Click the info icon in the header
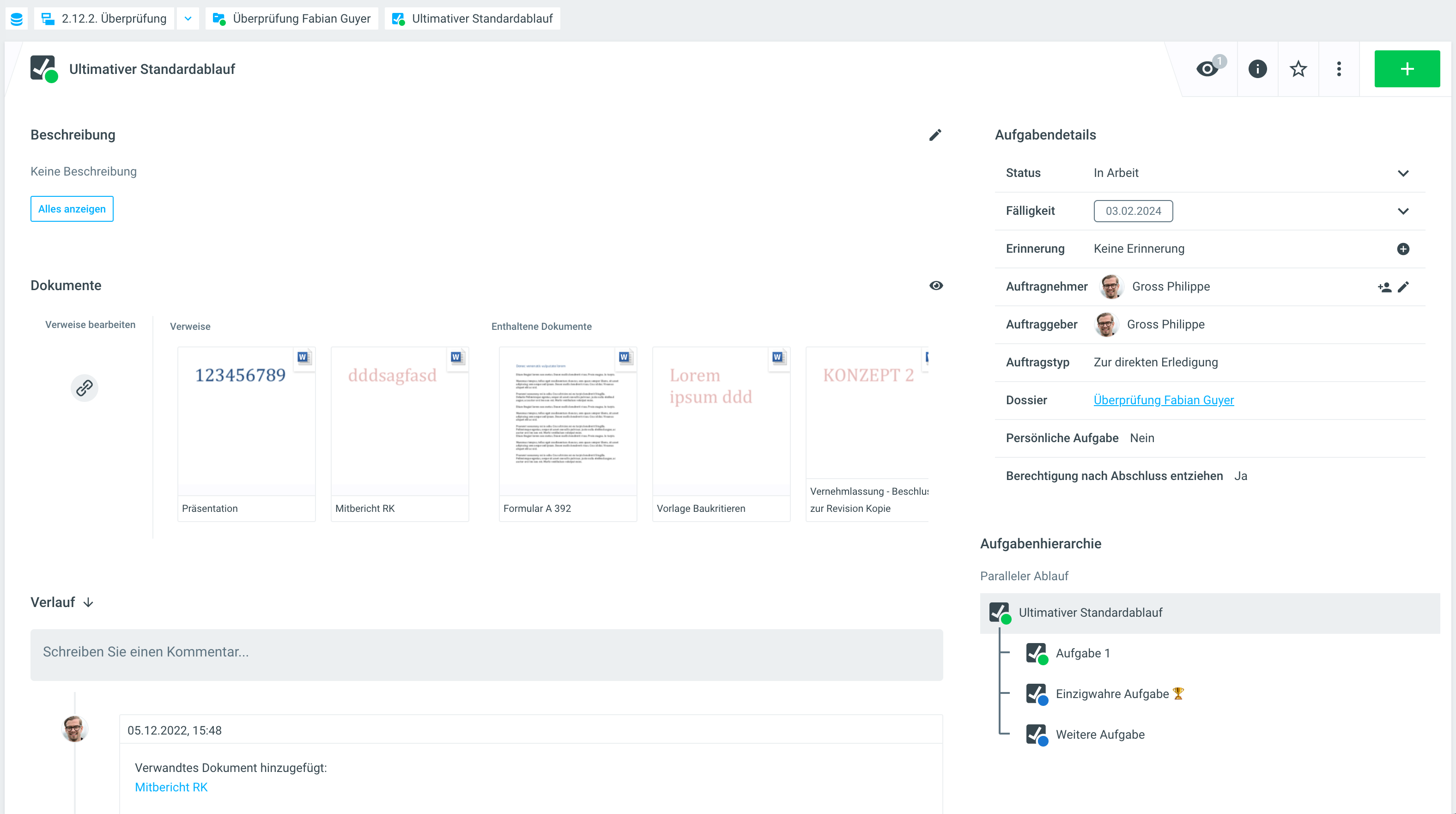The width and height of the screenshot is (1456, 814). [x=1257, y=69]
